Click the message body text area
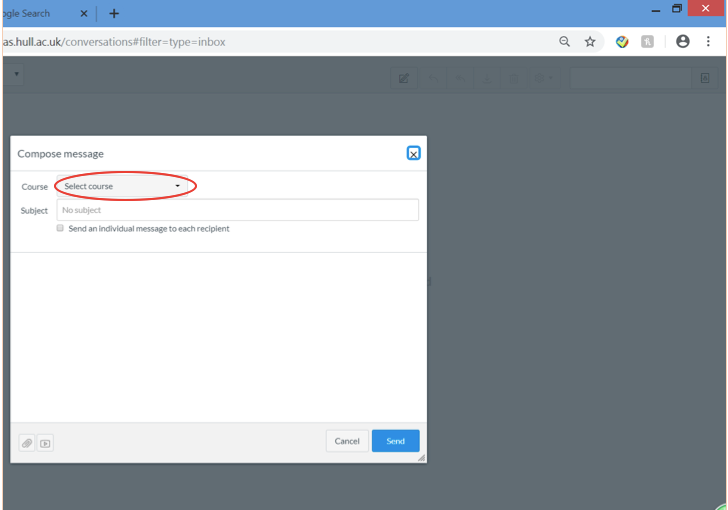 pos(218,338)
